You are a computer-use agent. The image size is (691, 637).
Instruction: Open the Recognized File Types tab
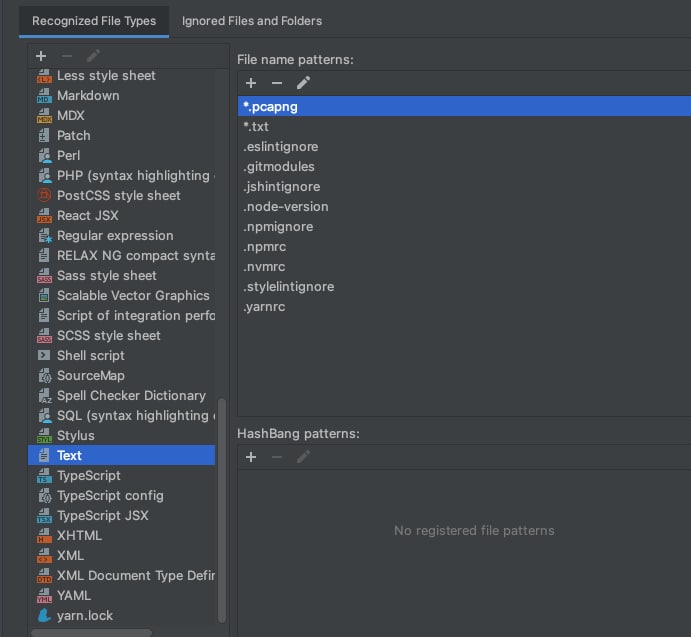(x=94, y=20)
